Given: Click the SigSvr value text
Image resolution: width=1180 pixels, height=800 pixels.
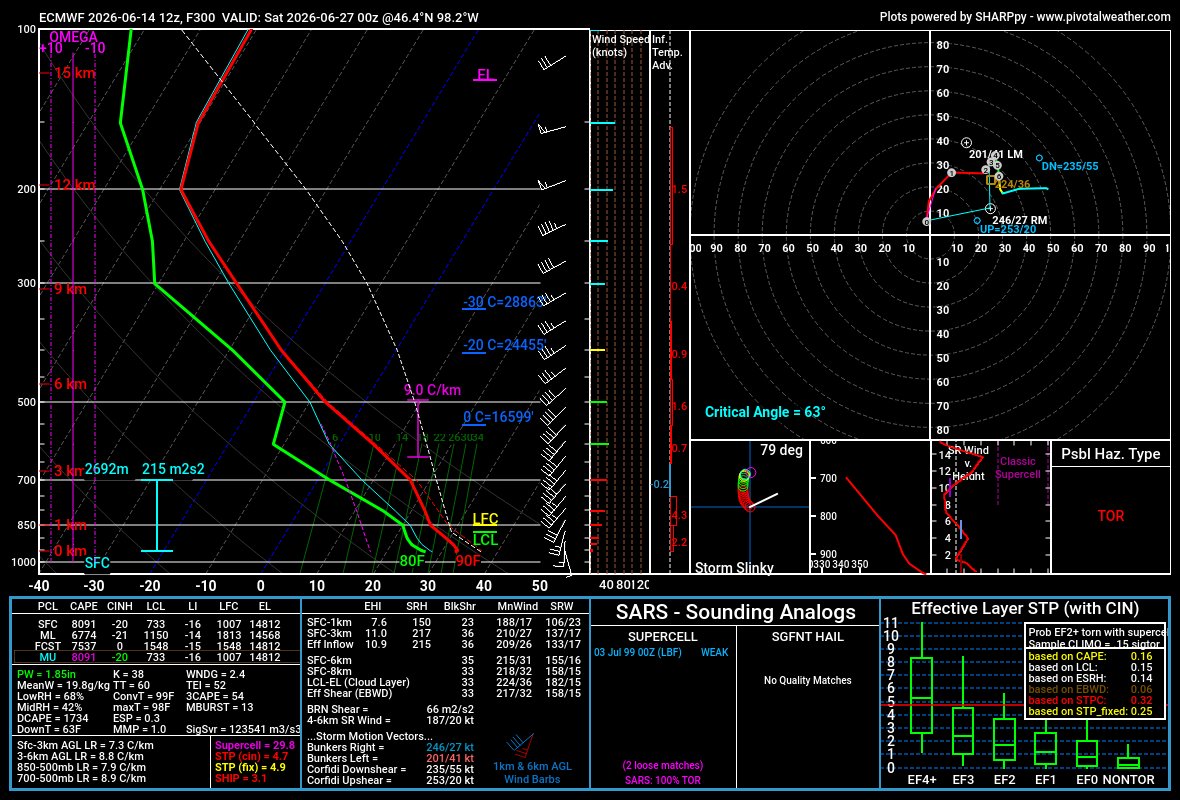Looking at the screenshot, I should click(242, 729).
